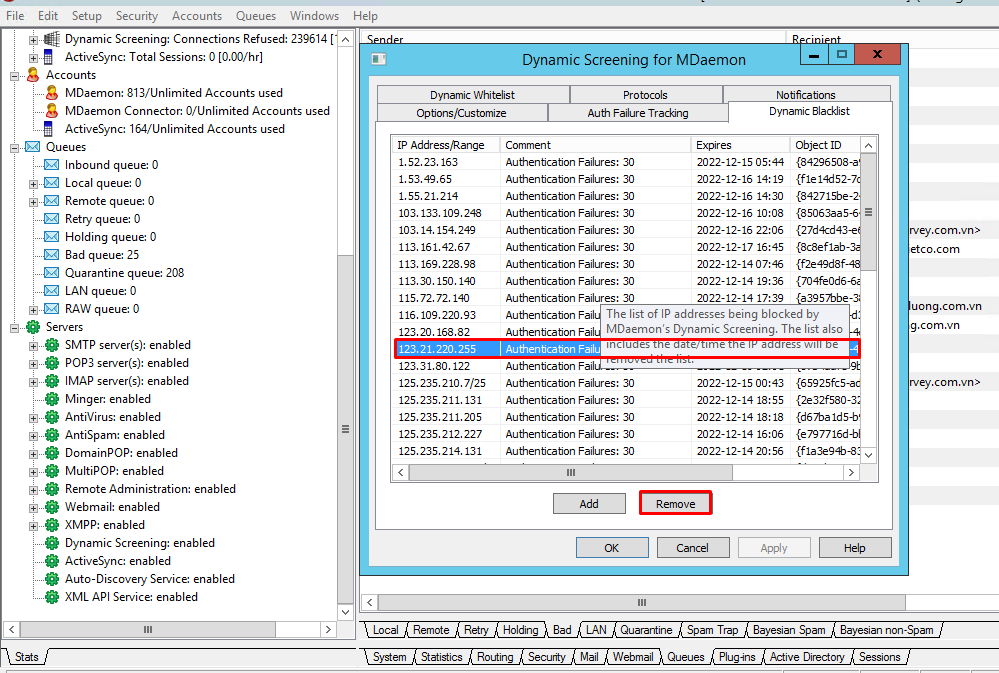This screenshot has height=673, width=999.
Task: Collapse the Accounts tree node
Action: click(x=15, y=75)
